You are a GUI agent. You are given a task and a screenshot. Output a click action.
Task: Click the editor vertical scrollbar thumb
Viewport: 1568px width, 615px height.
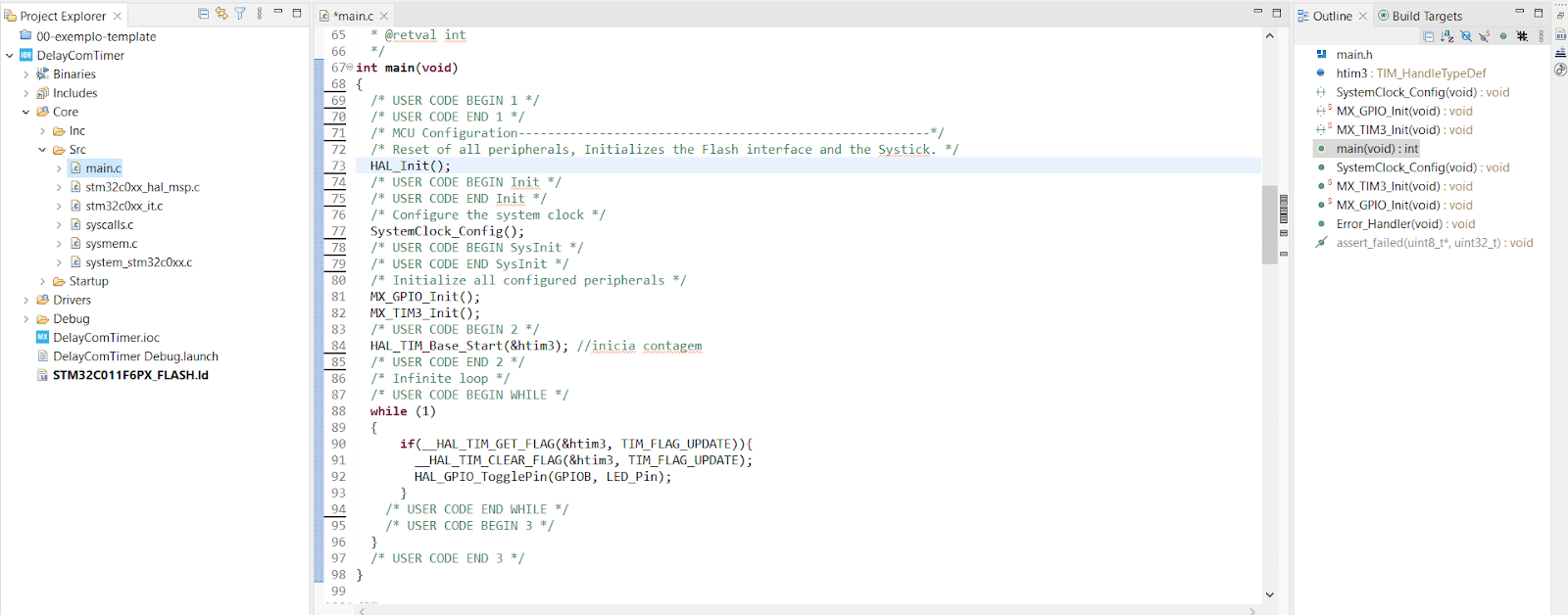click(x=1270, y=224)
